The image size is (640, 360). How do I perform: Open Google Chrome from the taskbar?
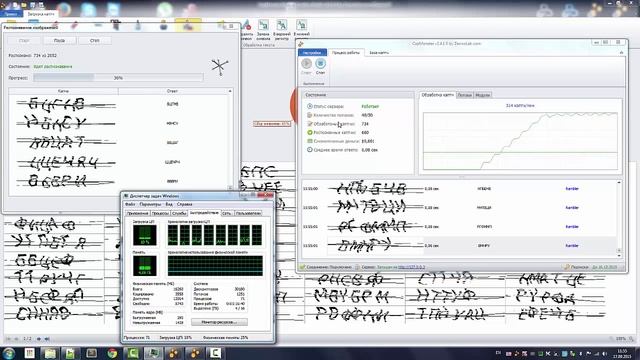tap(112, 353)
